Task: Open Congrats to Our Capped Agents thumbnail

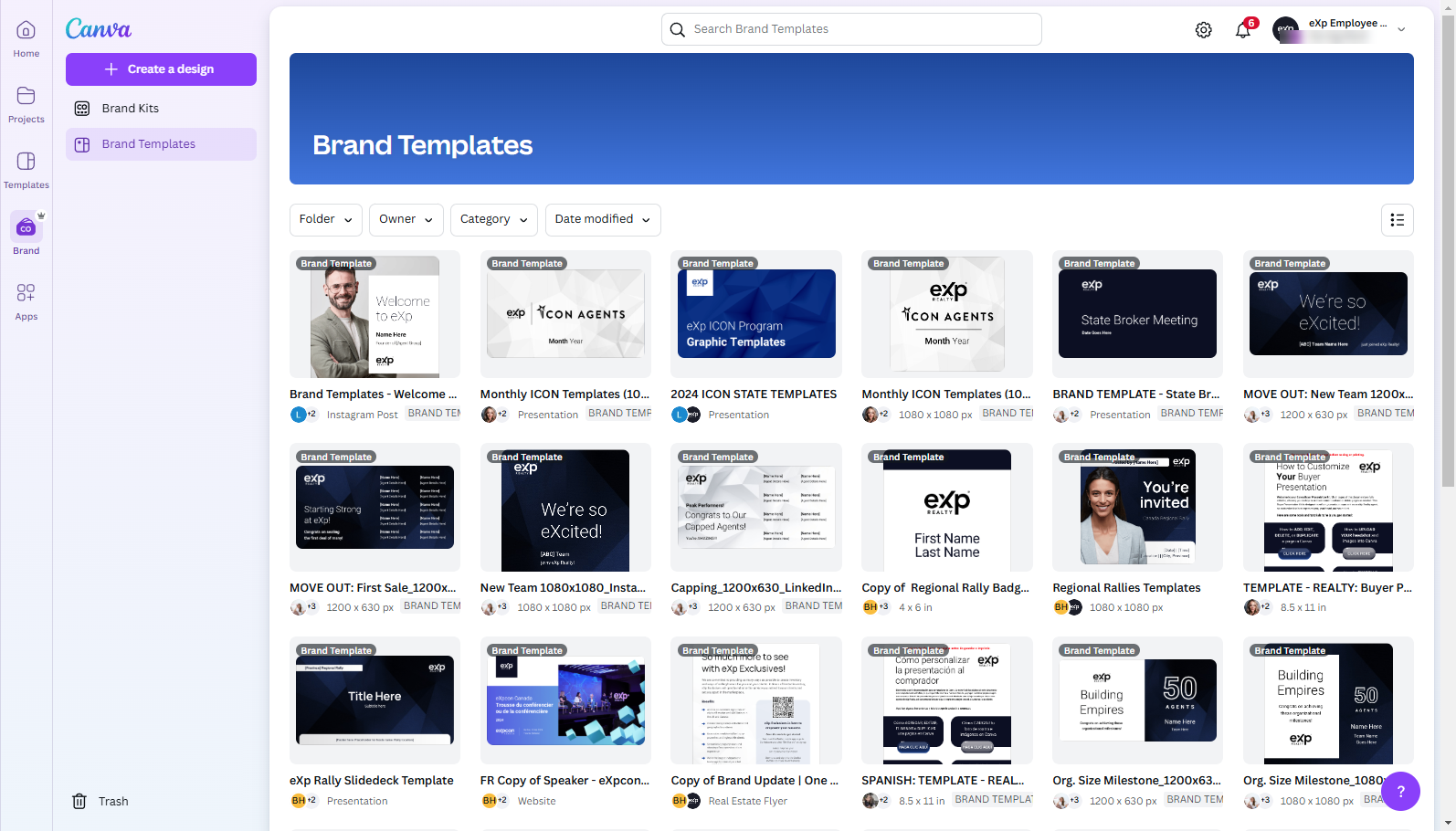Action: coord(756,507)
